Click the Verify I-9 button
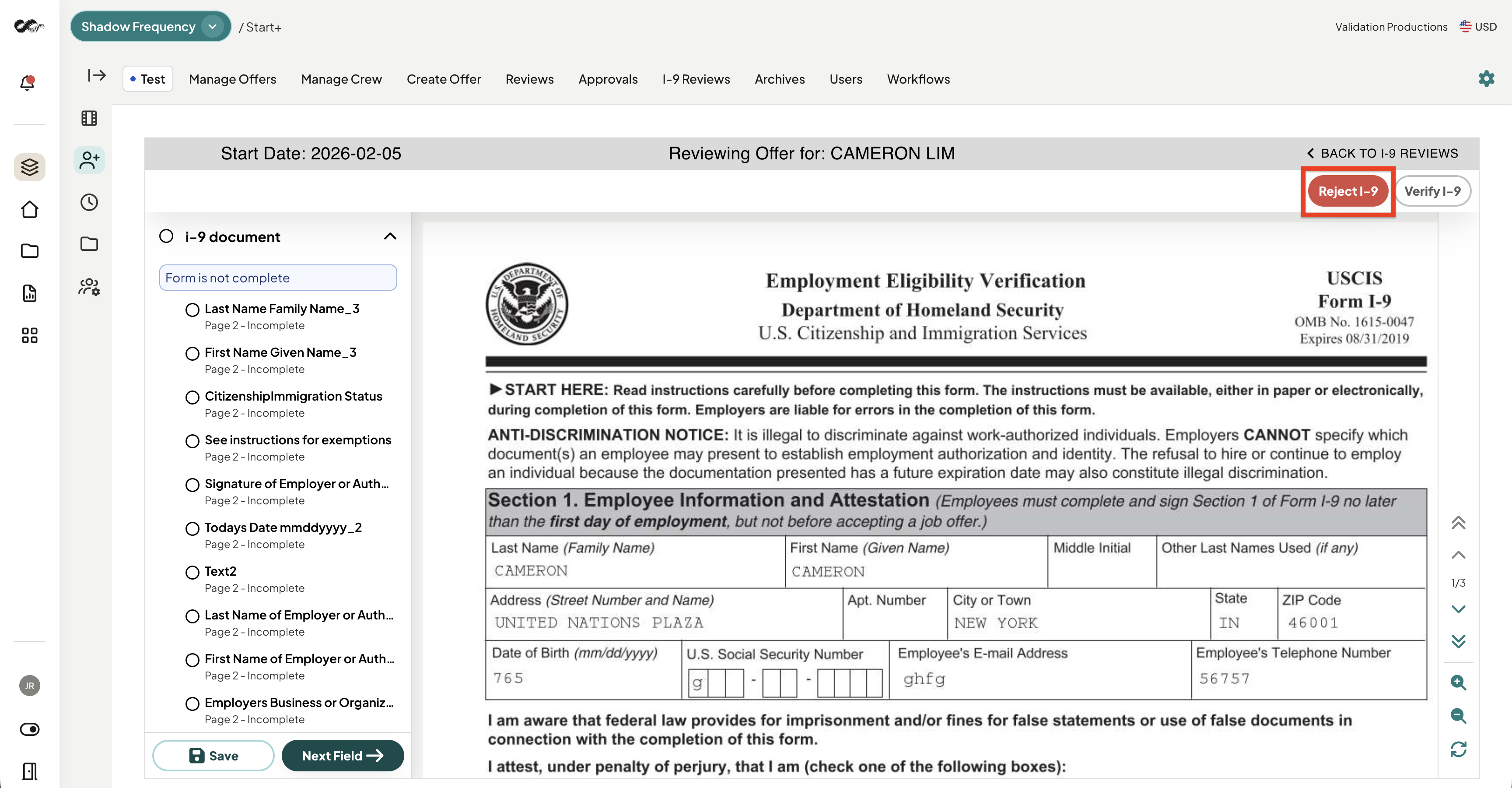1512x788 pixels. point(1432,191)
